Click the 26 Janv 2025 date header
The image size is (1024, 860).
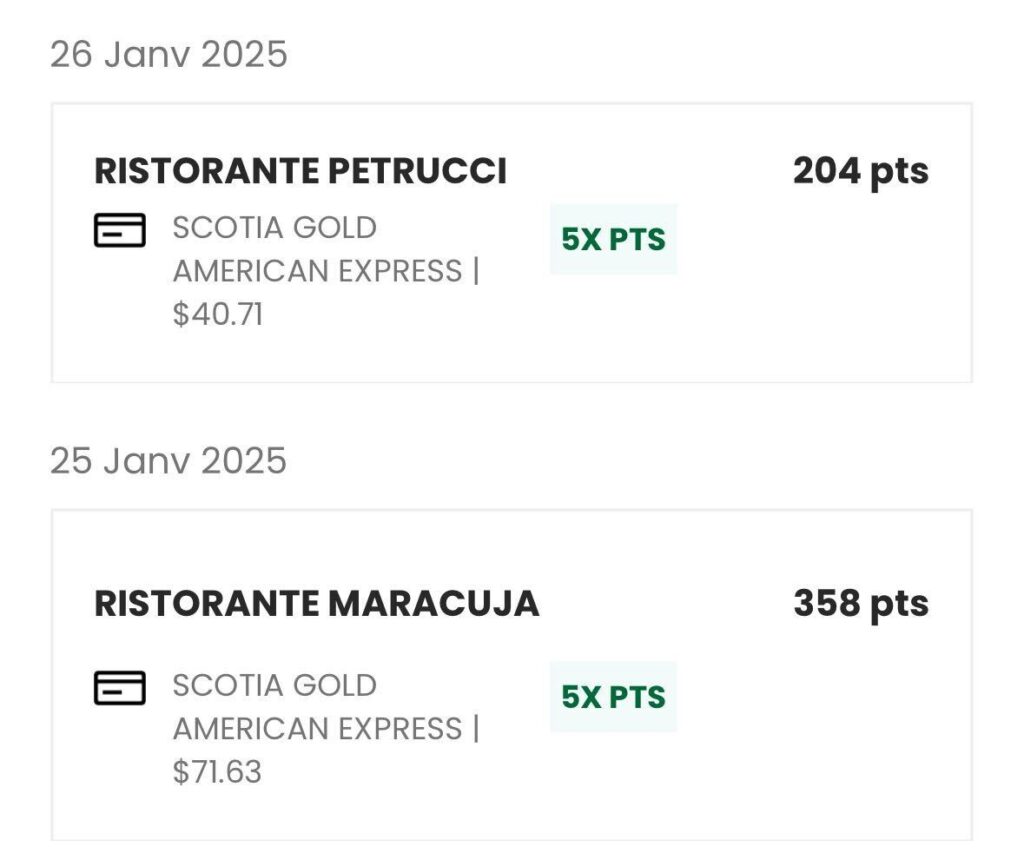(169, 54)
